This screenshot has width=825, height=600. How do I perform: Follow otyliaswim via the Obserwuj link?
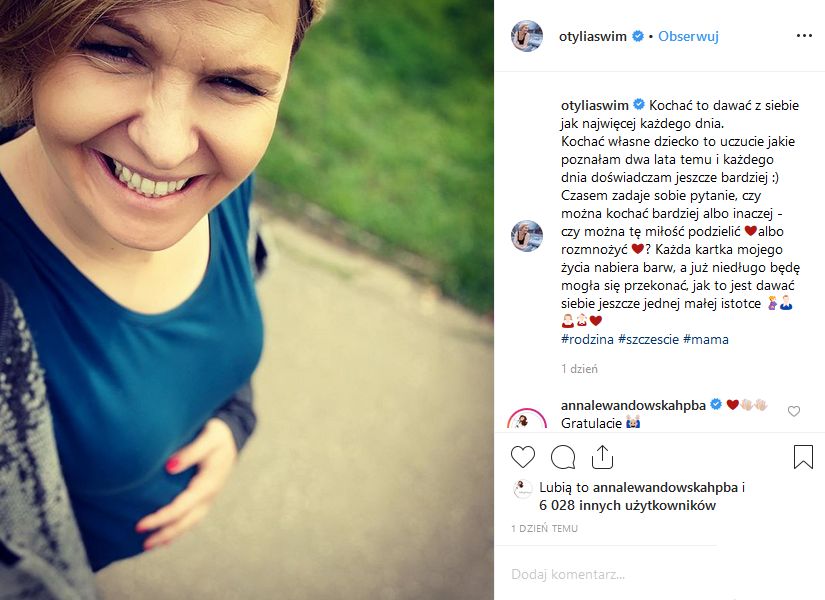688,36
